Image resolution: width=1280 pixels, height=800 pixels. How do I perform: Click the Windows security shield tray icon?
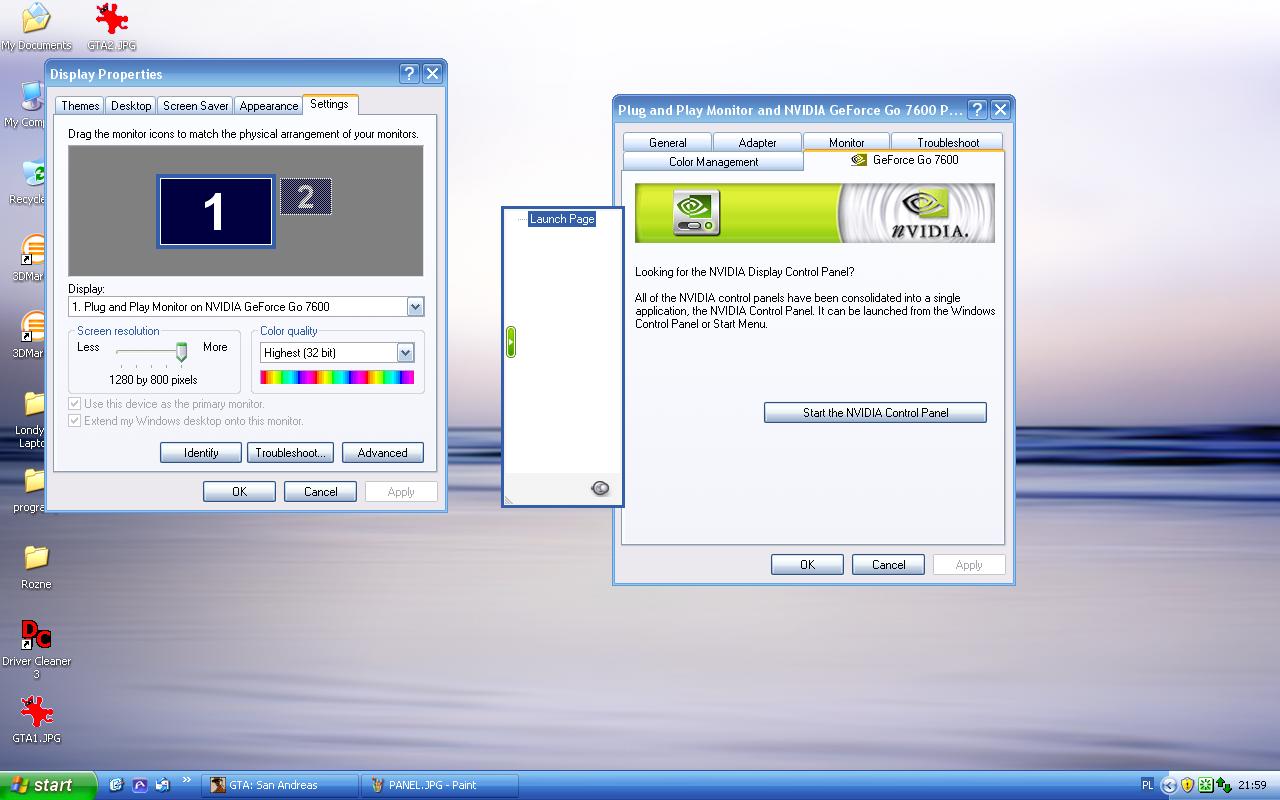click(x=1187, y=785)
